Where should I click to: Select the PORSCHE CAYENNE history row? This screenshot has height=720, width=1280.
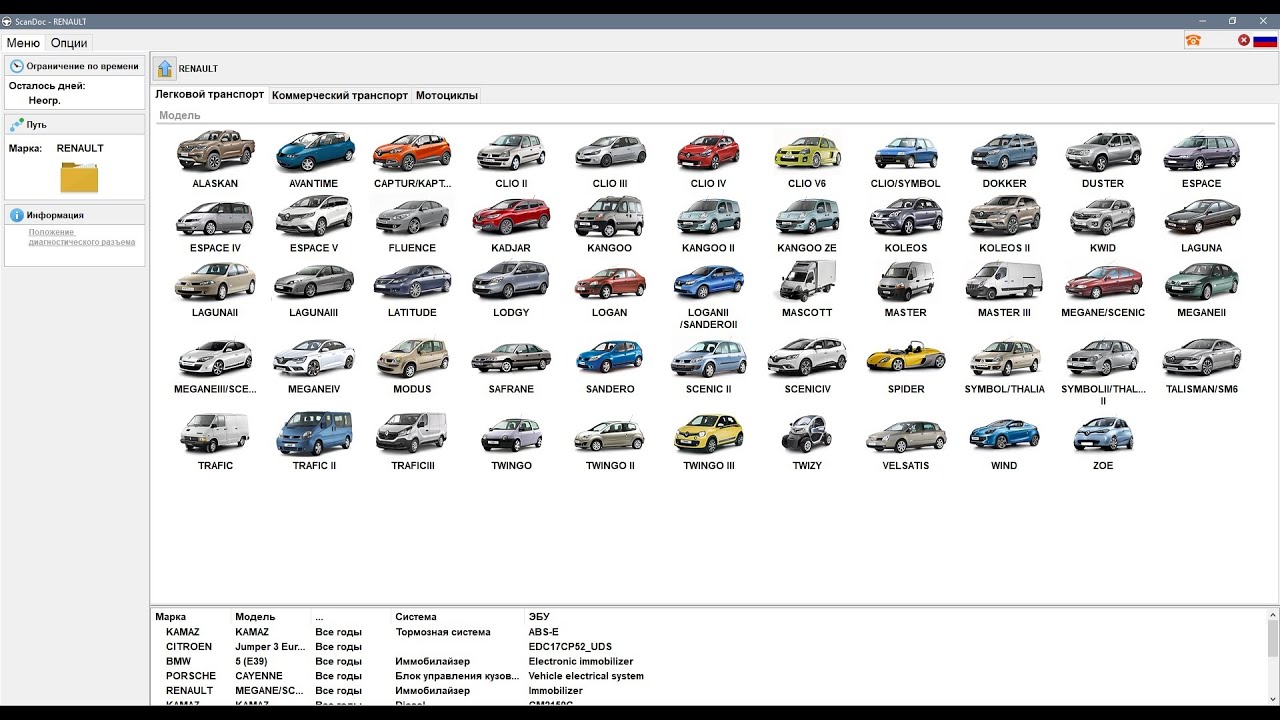pyautogui.click(x=710, y=676)
